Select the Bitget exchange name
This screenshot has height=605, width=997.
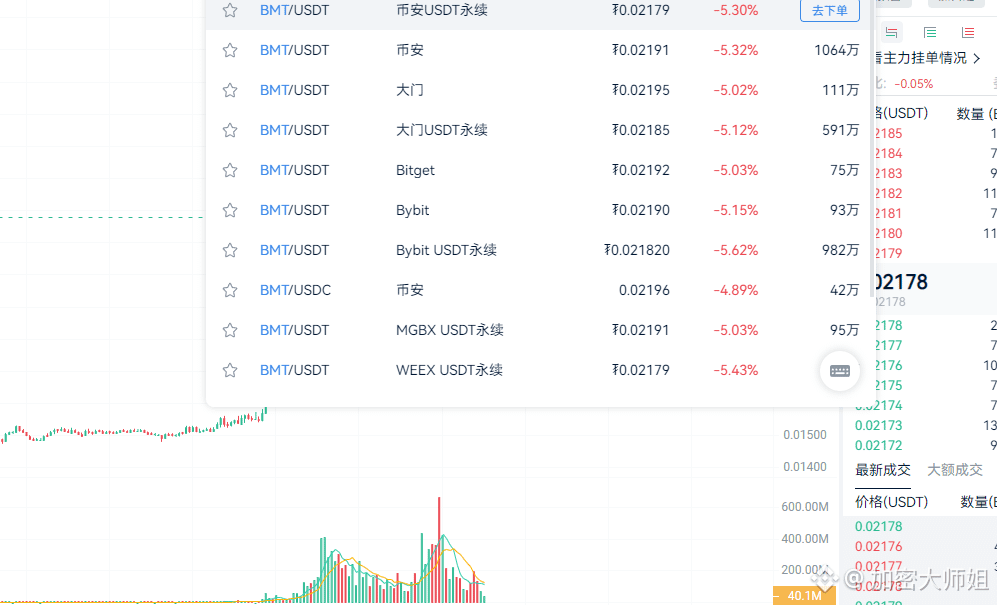[x=415, y=170]
